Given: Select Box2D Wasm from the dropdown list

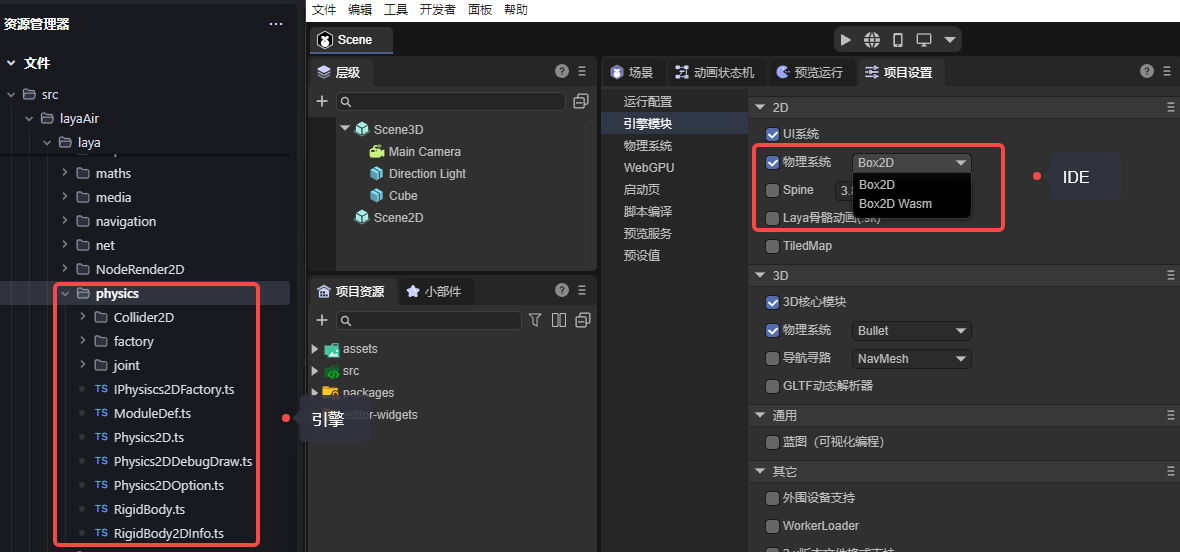Looking at the screenshot, I should coord(895,204).
